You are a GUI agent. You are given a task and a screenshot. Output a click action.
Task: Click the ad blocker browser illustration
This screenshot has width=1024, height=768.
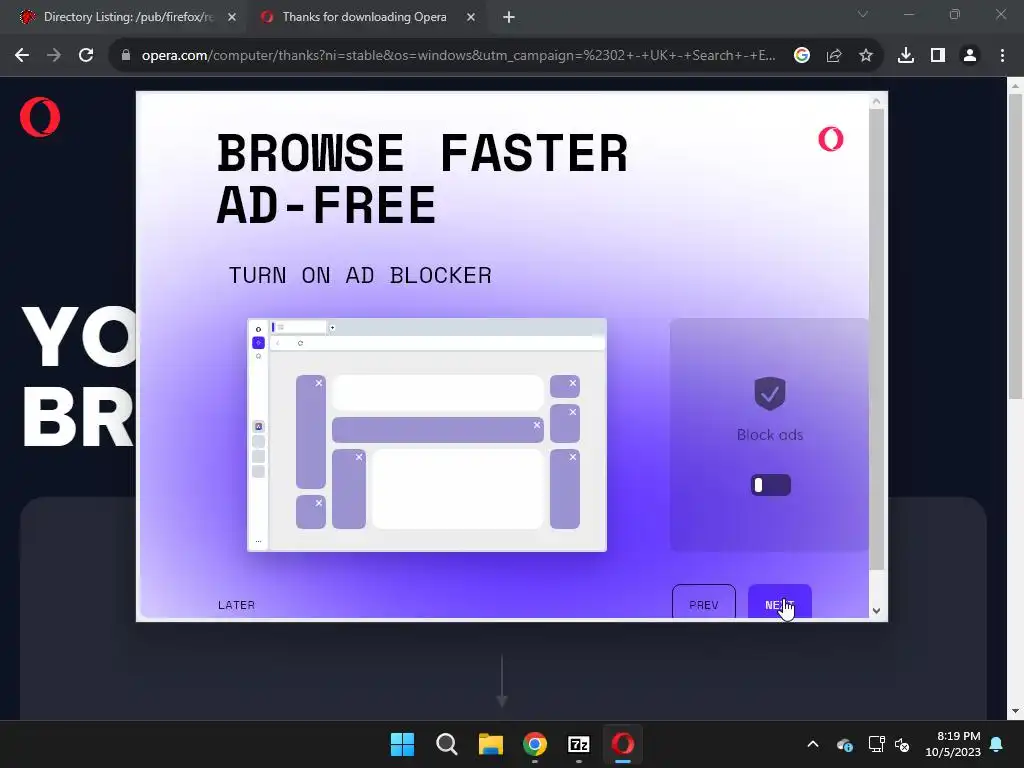coord(427,435)
